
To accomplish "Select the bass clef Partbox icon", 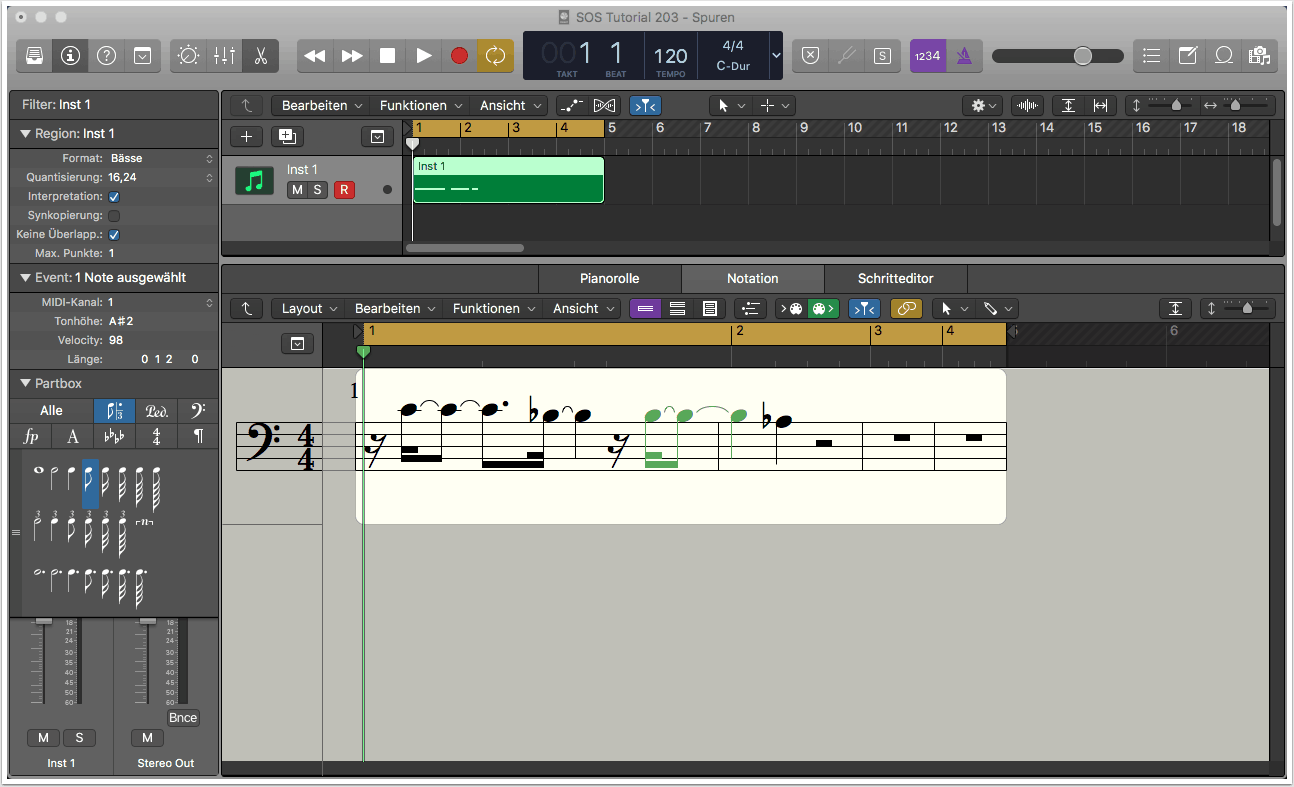I will (x=197, y=411).
